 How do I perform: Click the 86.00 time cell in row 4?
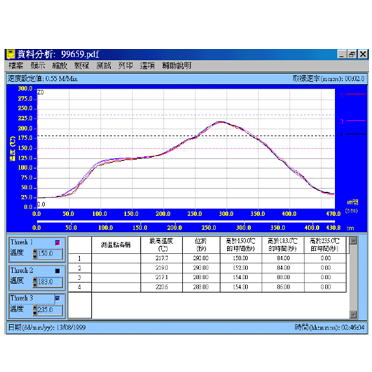click(x=283, y=287)
